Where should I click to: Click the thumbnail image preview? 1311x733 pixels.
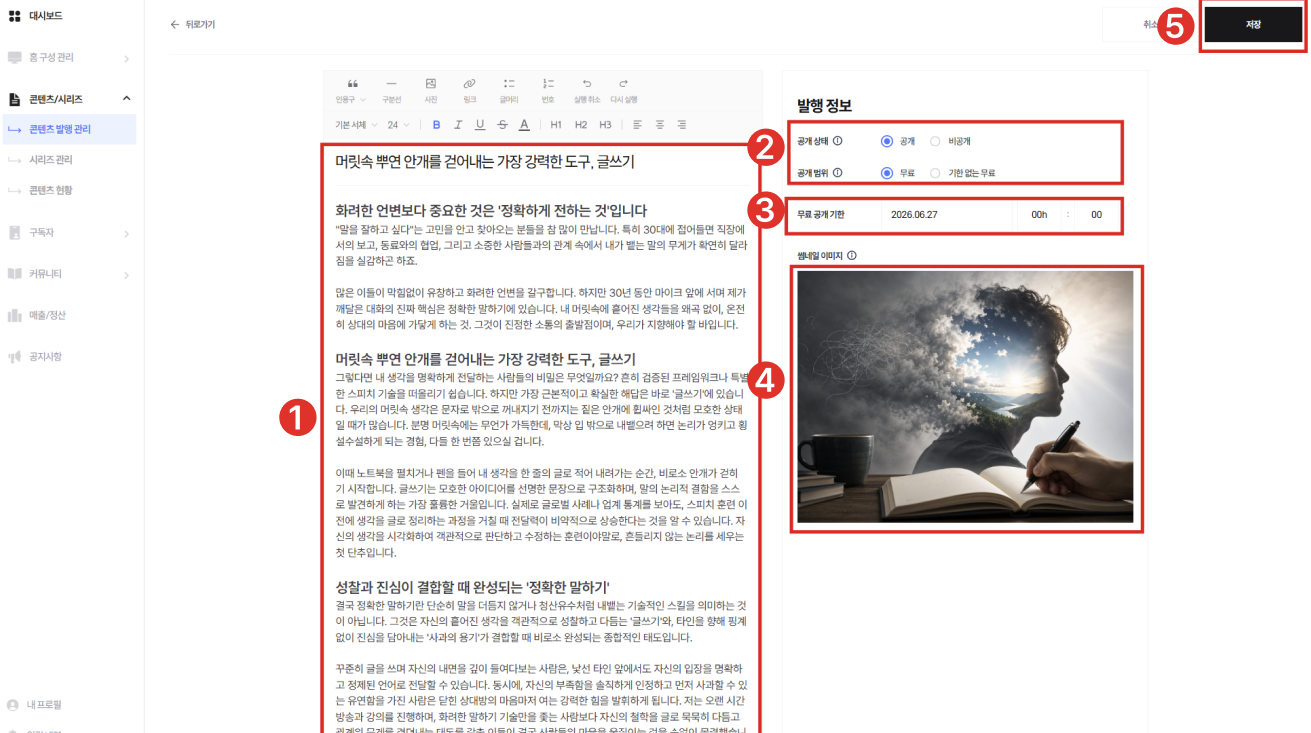coord(966,397)
